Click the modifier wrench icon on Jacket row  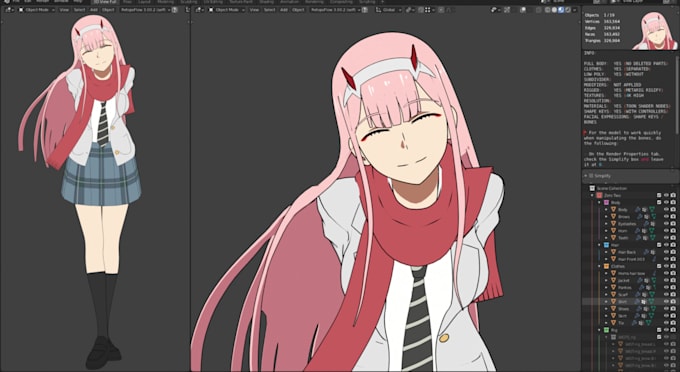click(640, 281)
